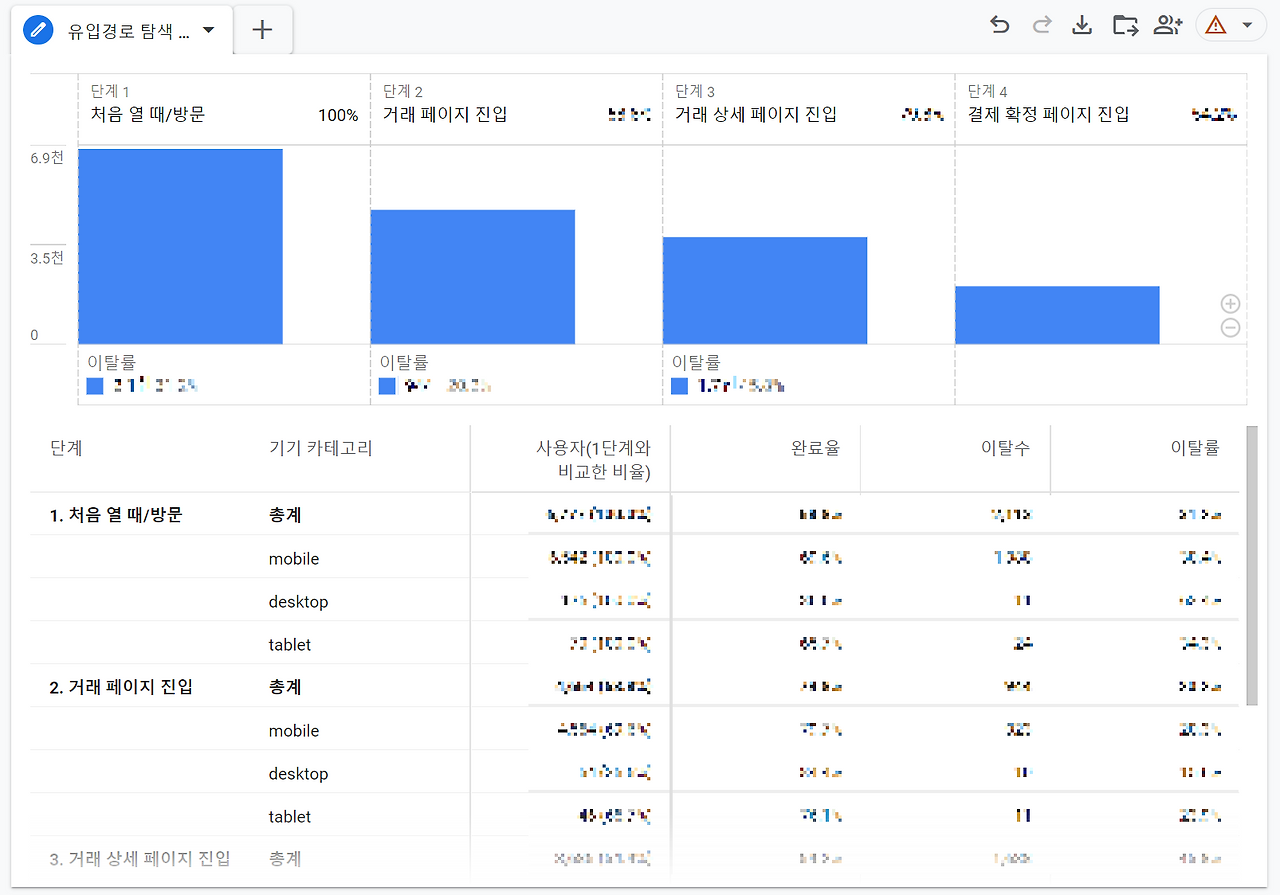Export the exploration via the folder icon
The height and width of the screenshot is (895, 1280).
1124,24
